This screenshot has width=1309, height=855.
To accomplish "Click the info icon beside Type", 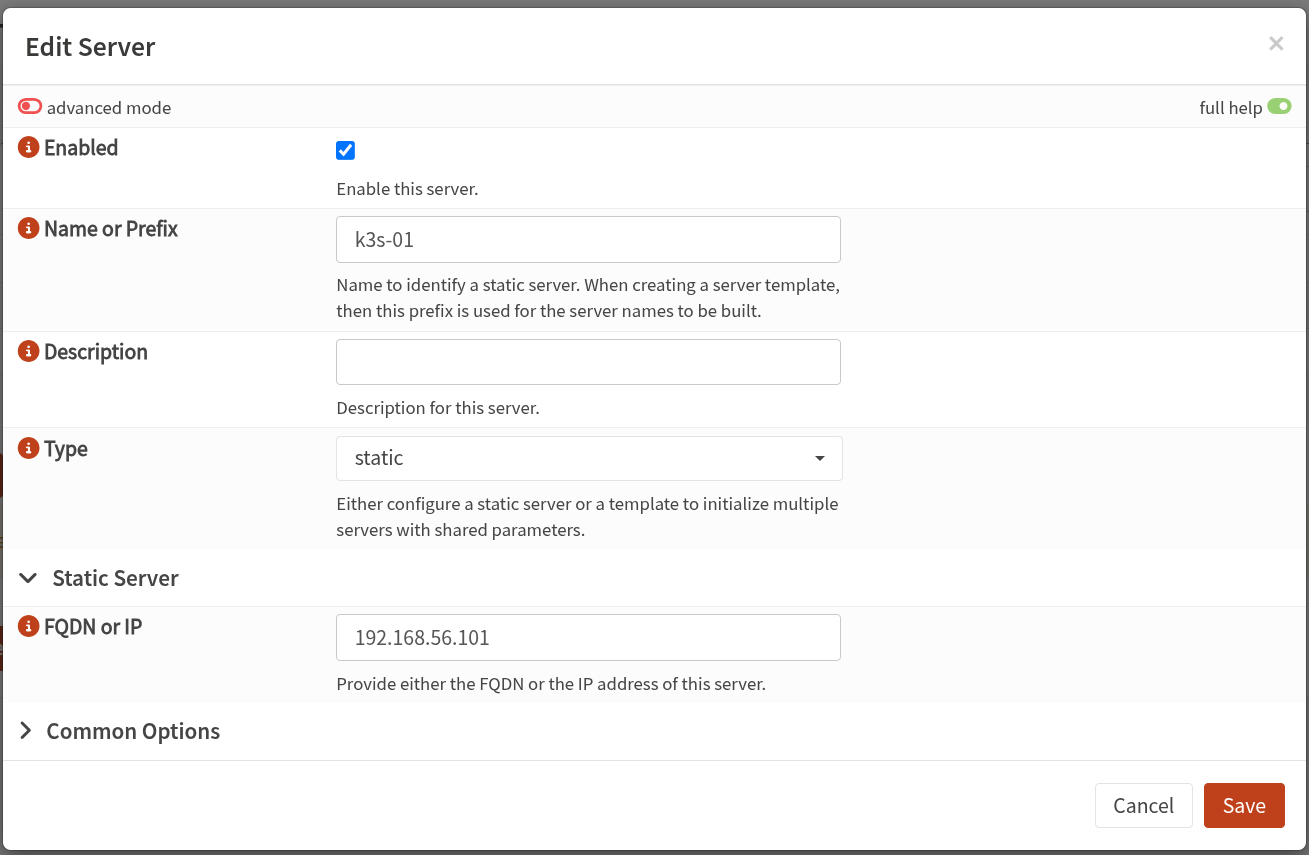I will (x=29, y=449).
